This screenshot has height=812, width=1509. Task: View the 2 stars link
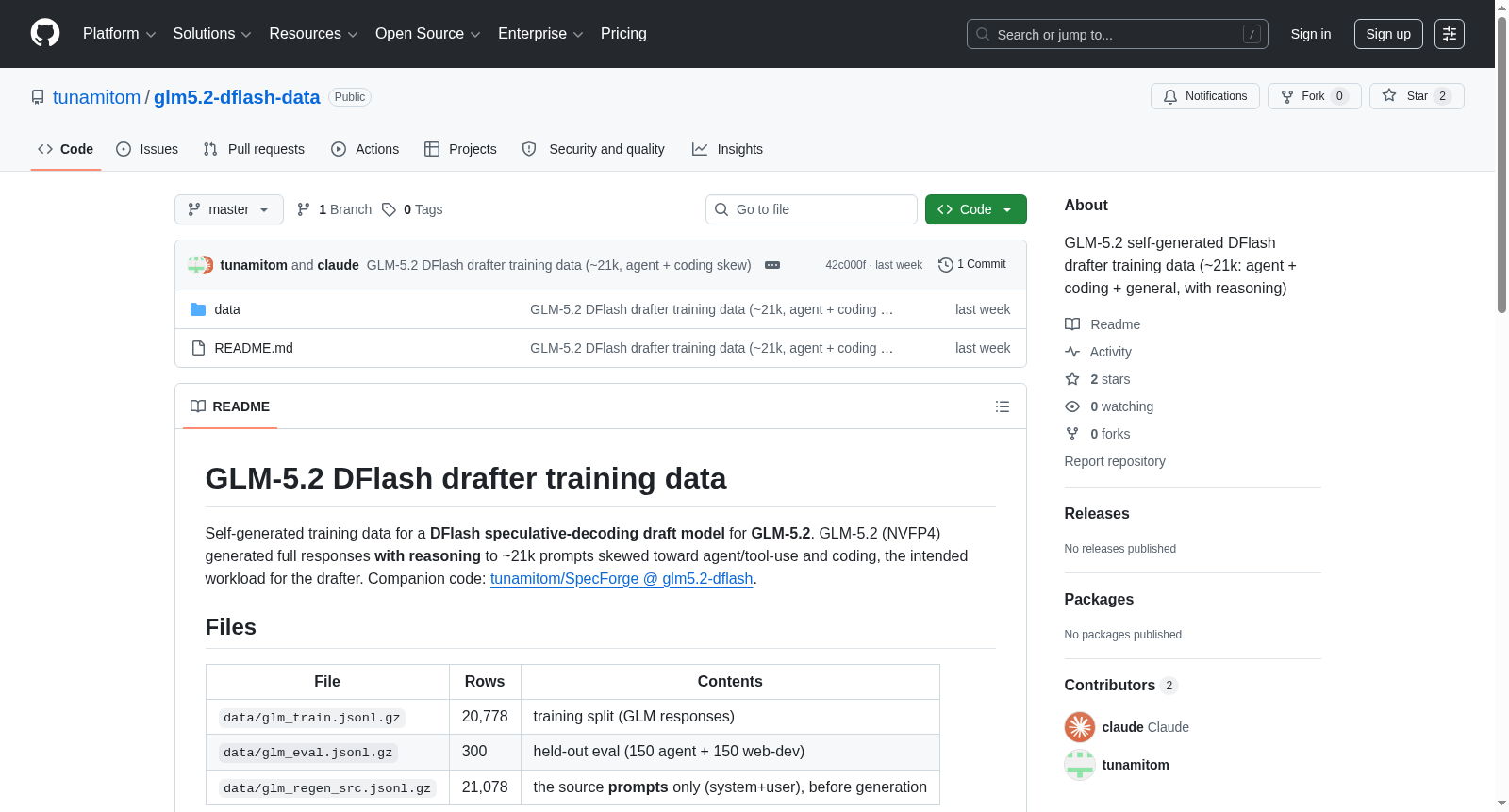pos(1098,379)
